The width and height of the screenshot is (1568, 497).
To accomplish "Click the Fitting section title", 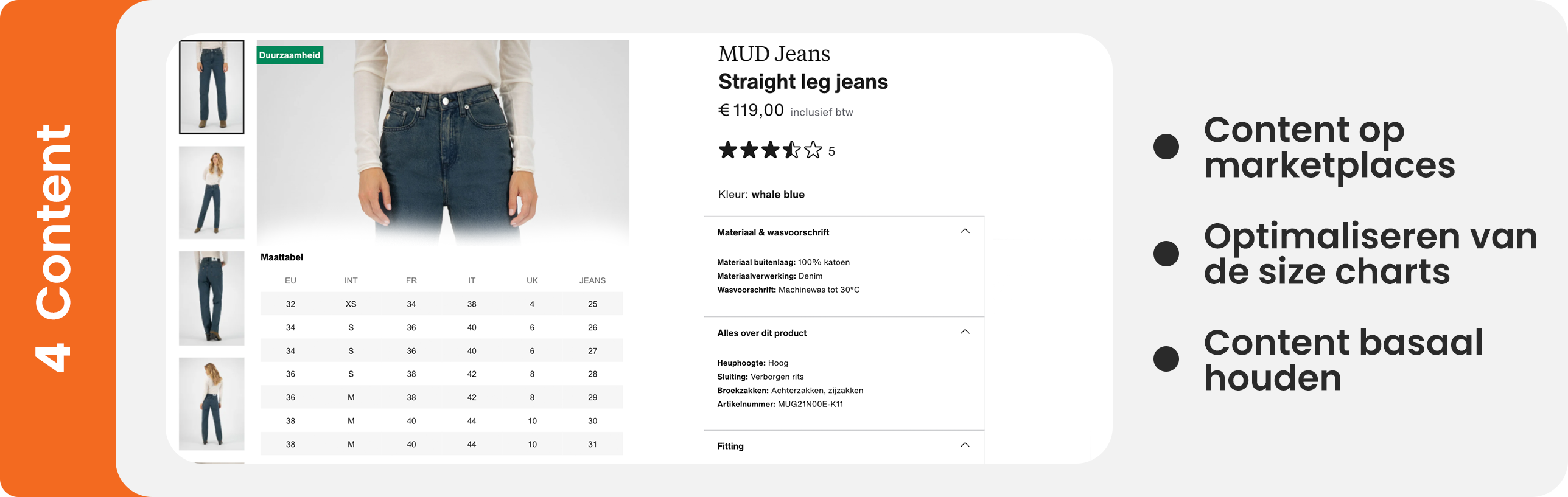I will click(x=730, y=446).
